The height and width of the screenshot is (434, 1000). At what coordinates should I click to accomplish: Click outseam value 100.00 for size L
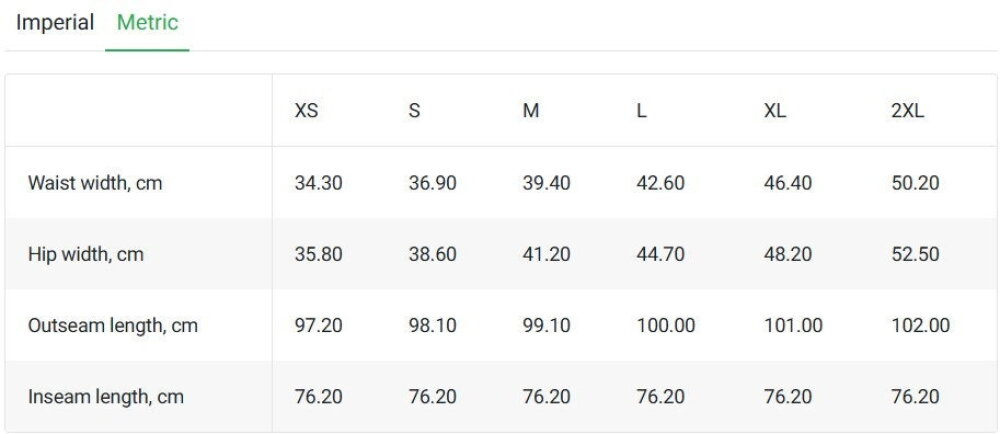(x=666, y=326)
